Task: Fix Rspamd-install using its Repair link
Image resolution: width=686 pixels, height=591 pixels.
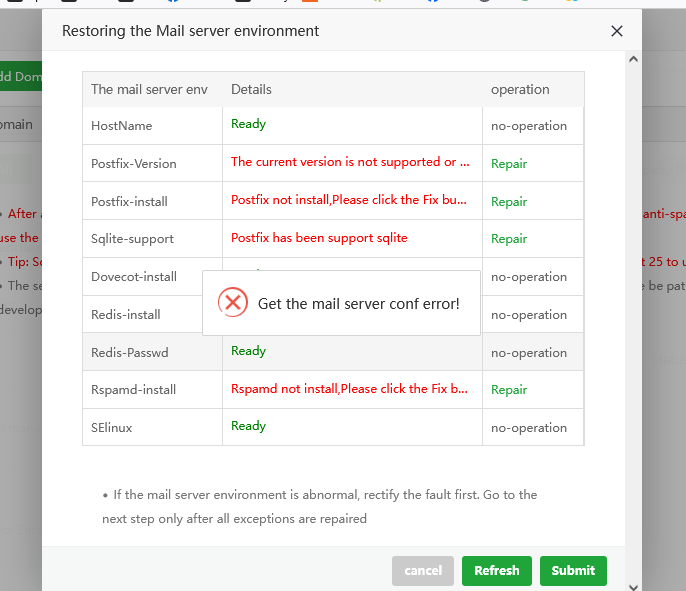Action: click(508, 390)
